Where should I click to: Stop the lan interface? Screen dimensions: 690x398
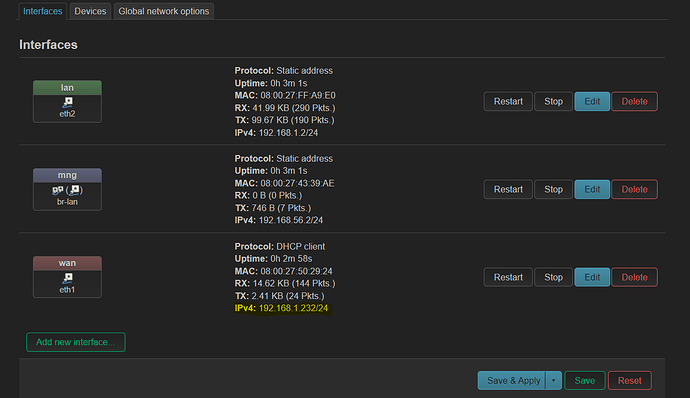click(553, 101)
